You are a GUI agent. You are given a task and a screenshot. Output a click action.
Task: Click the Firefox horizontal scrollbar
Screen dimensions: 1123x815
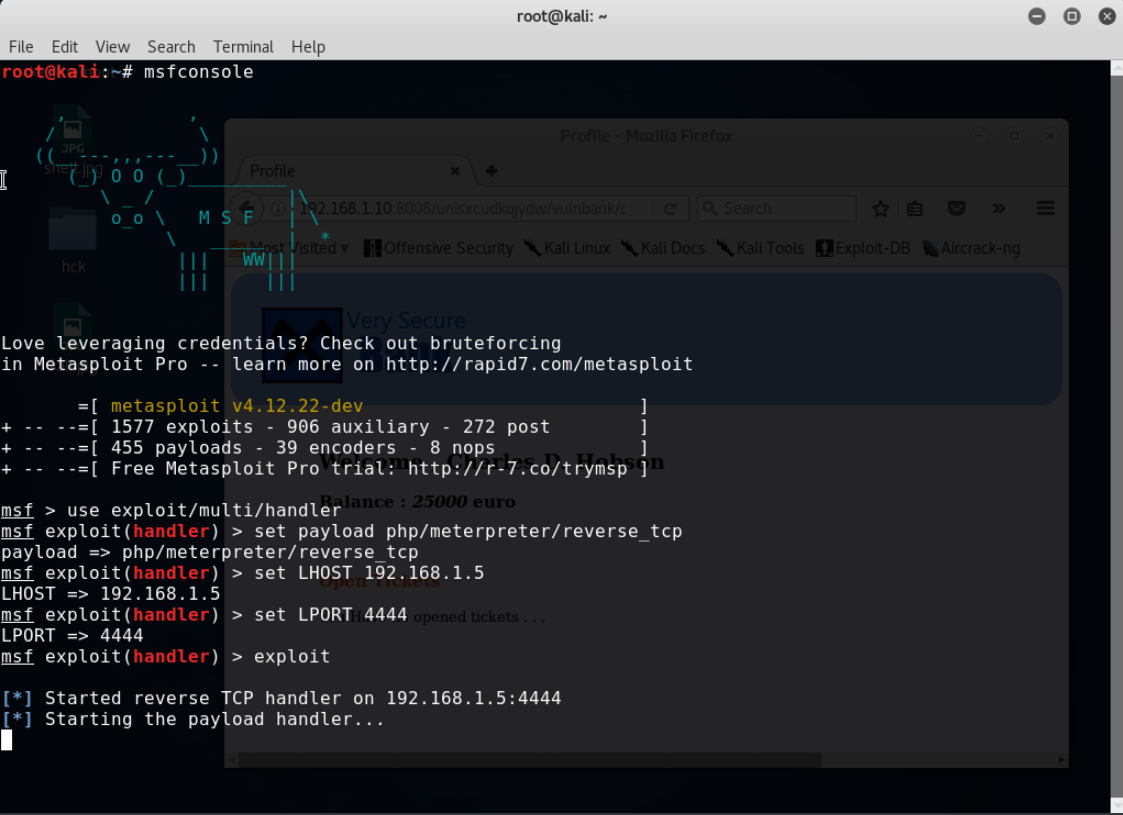pos(530,759)
